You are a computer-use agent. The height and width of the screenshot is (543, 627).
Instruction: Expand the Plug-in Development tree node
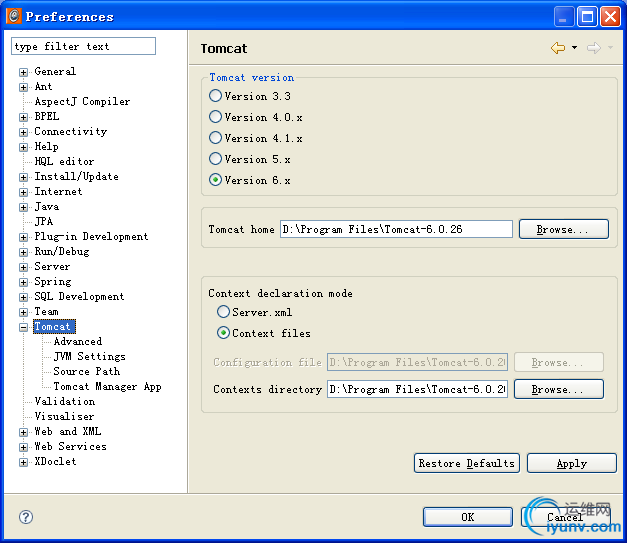24,237
